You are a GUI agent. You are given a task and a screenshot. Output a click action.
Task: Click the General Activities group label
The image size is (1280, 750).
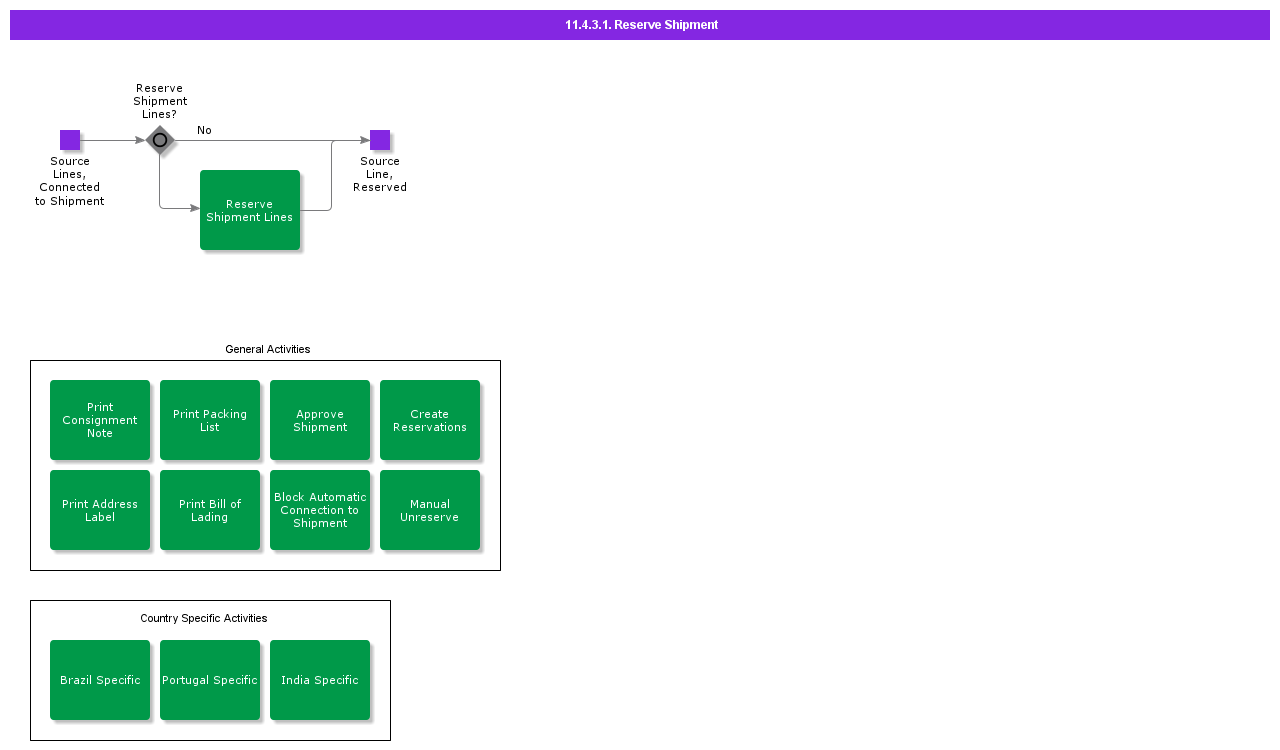tap(268, 349)
